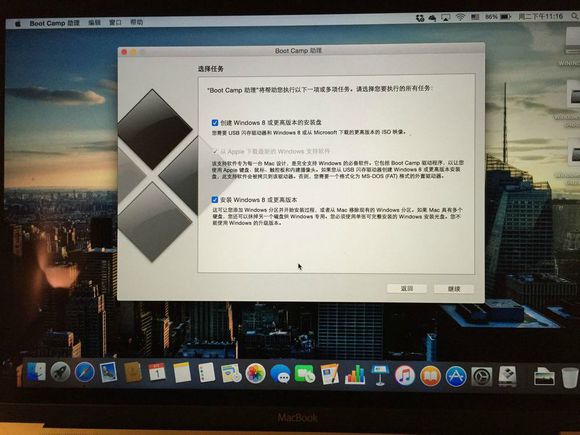
Task: Click the yellow minimize window button
Action: coord(134,52)
